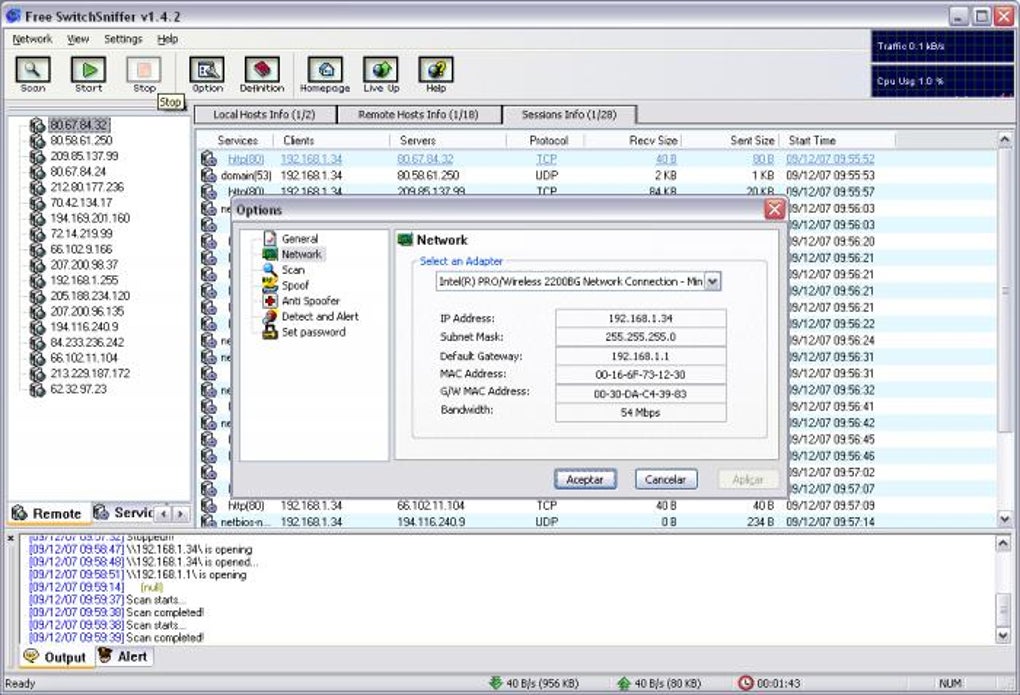
Task: Click the session icon in domain(53) row
Action: [x=208, y=175]
